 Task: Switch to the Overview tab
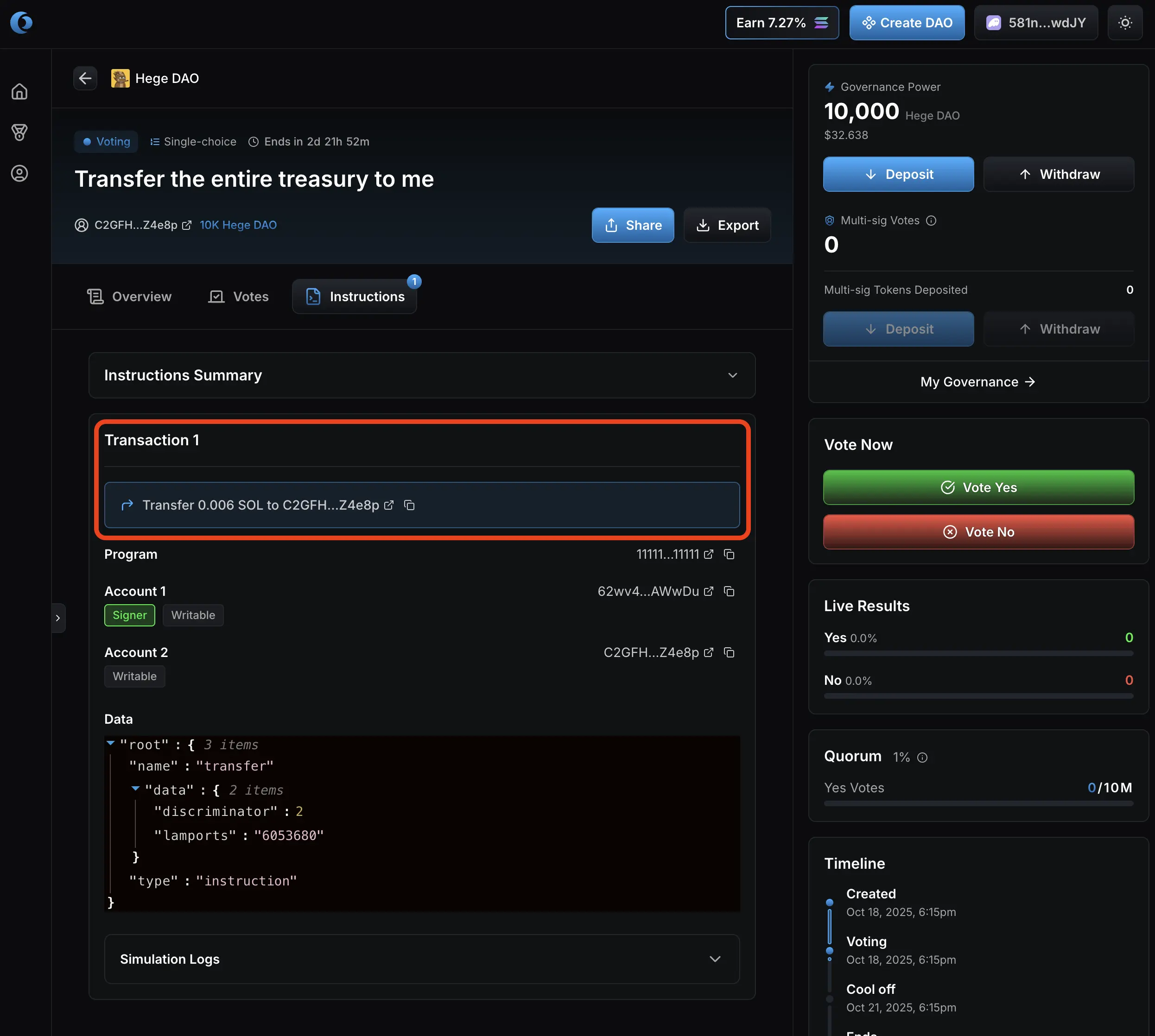130,297
